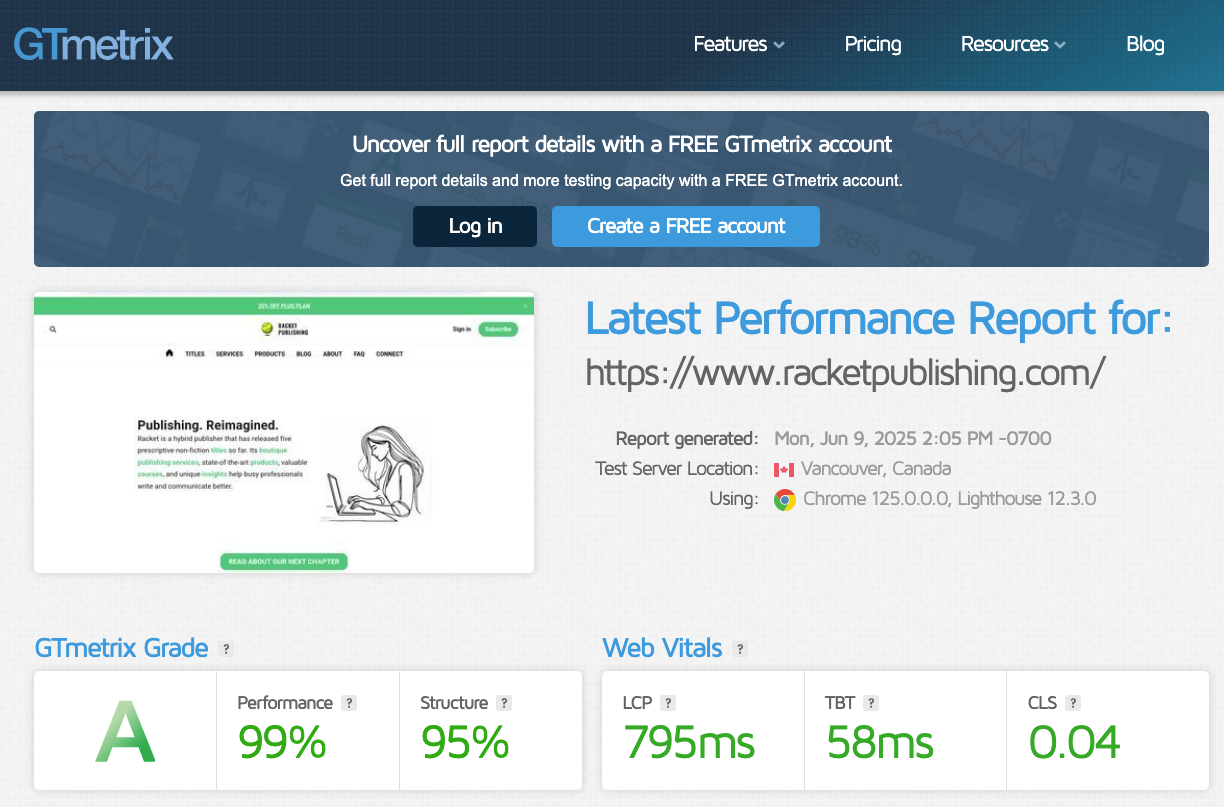Click the Log in button

pos(475,226)
